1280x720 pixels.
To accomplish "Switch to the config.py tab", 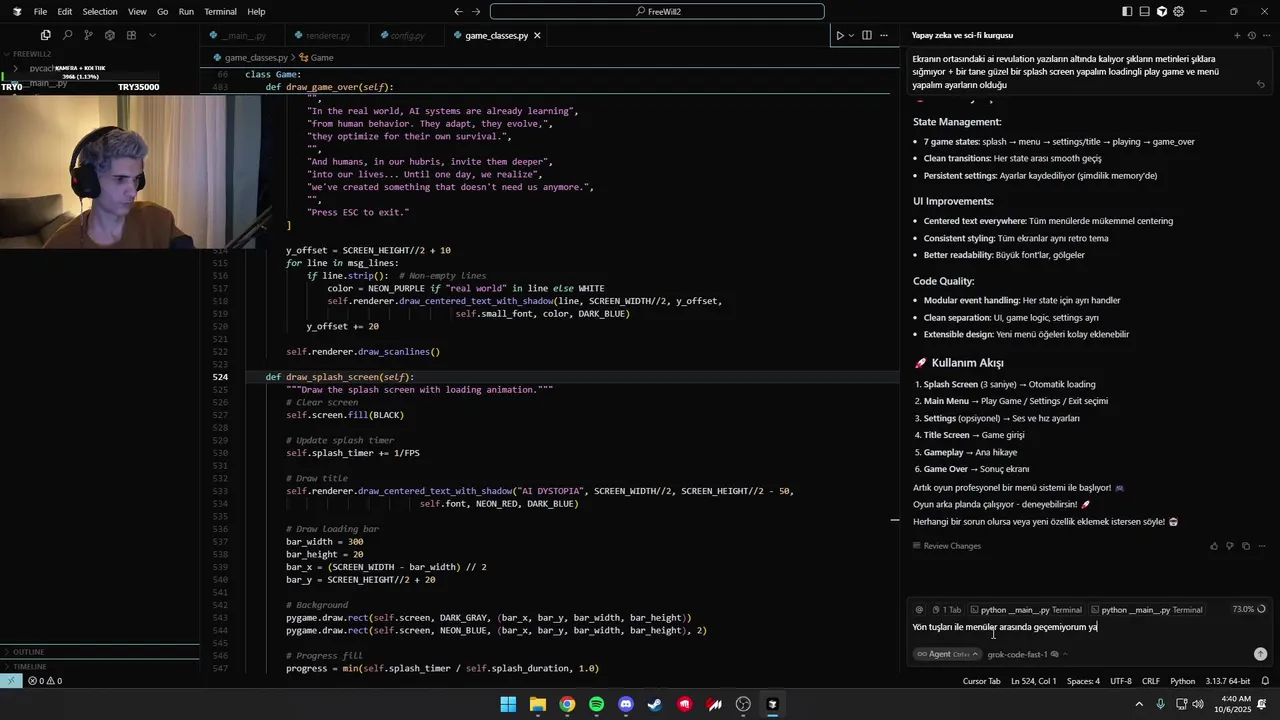I will coord(407,35).
